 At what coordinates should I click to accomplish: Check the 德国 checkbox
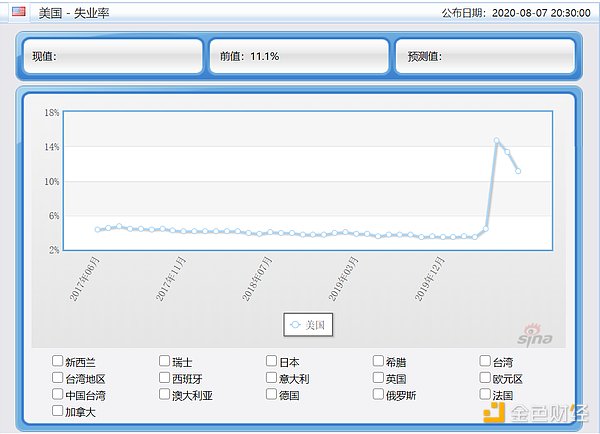click(272, 395)
